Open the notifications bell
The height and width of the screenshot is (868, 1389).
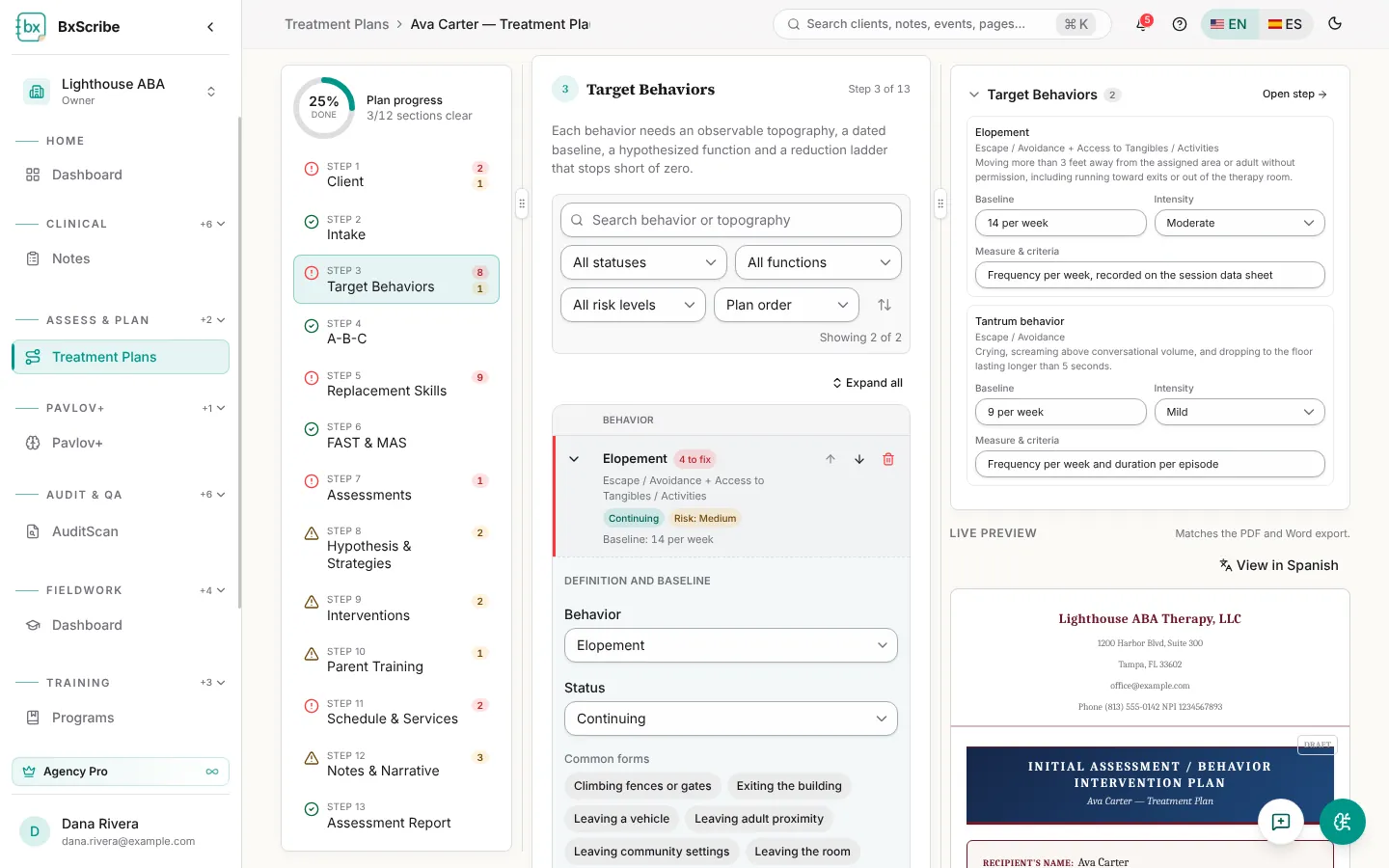[x=1142, y=24]
